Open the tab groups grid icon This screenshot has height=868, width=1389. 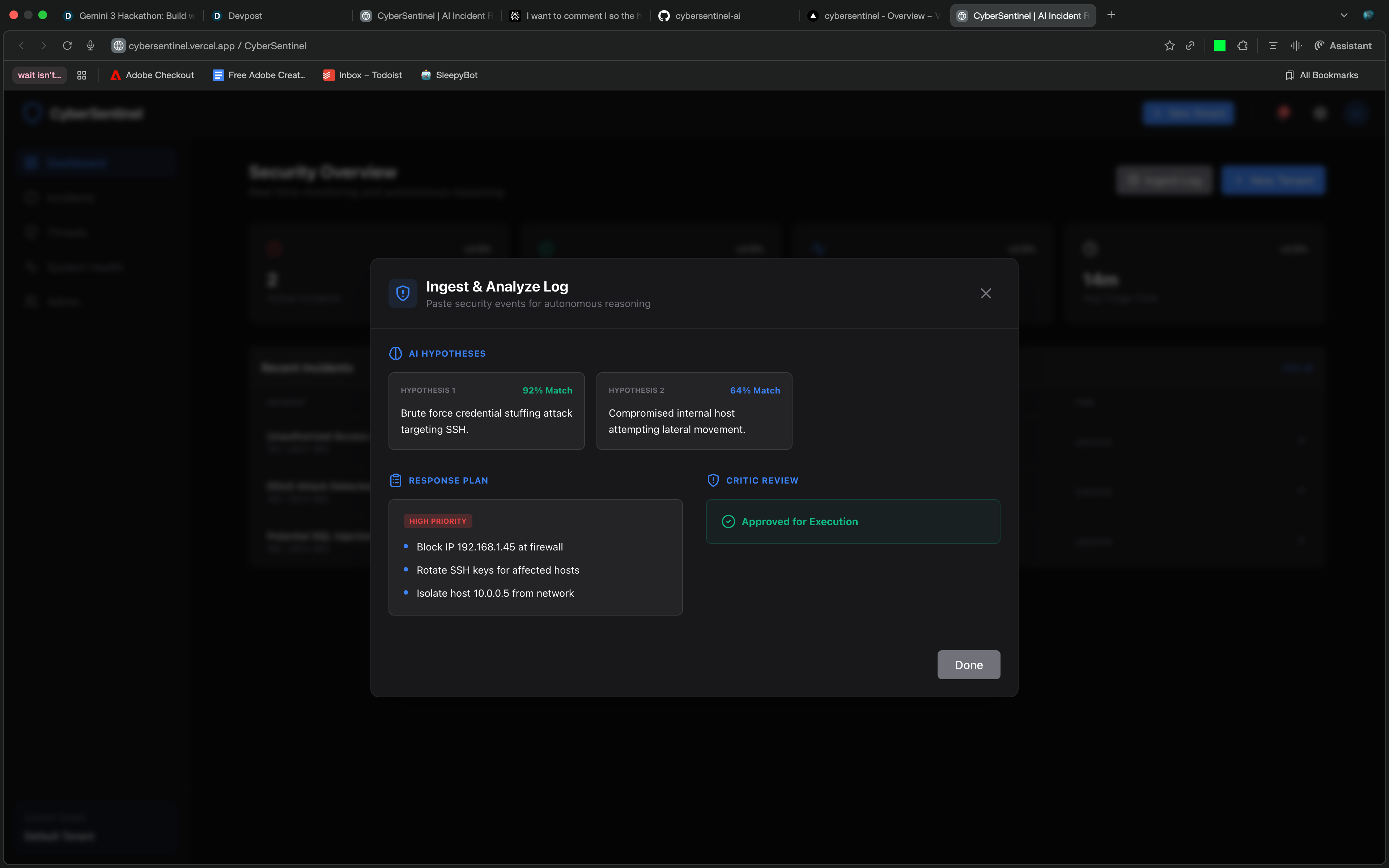[x=81, y=75]
